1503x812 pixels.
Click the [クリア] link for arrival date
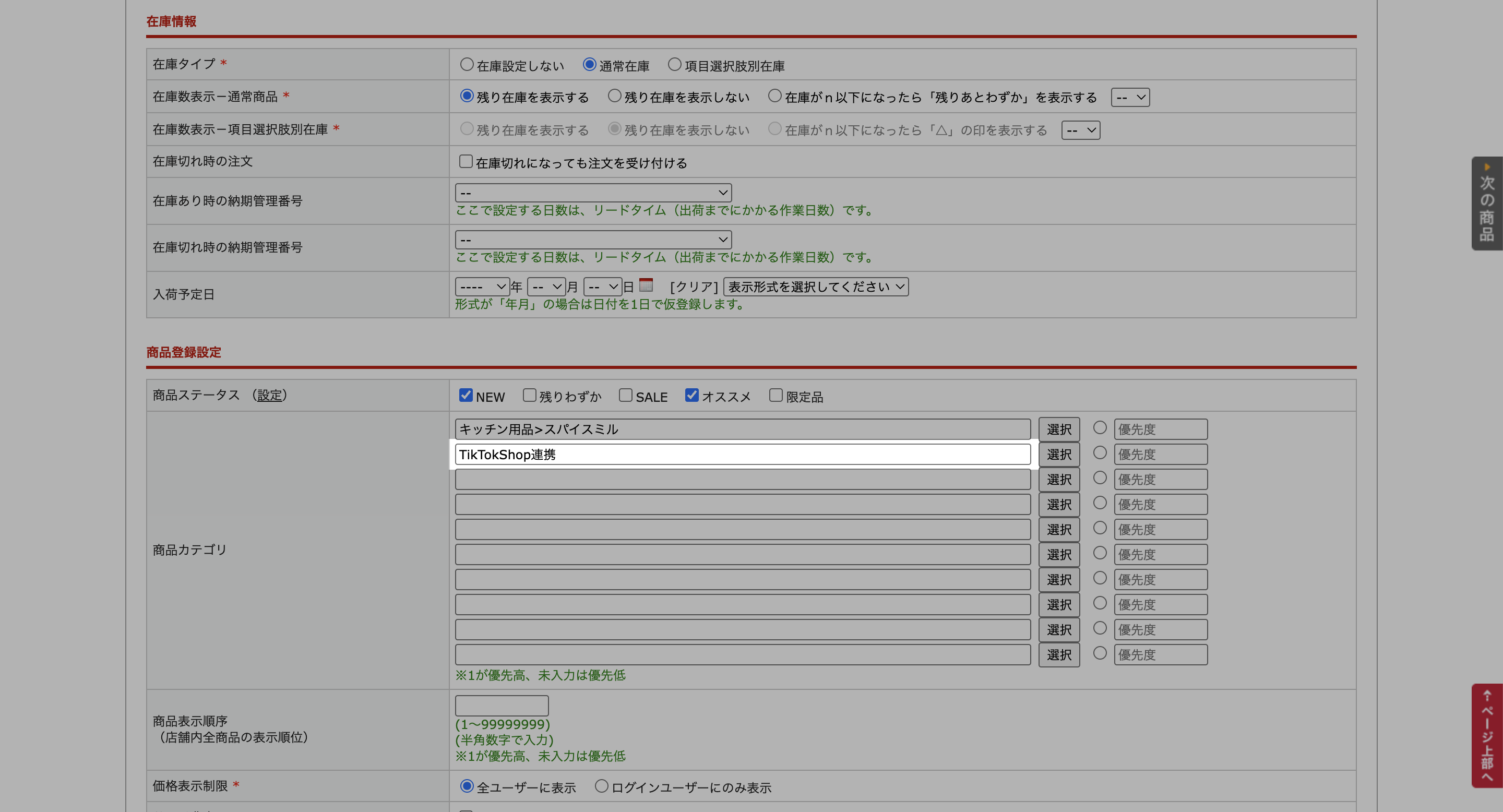click(694, 287)
